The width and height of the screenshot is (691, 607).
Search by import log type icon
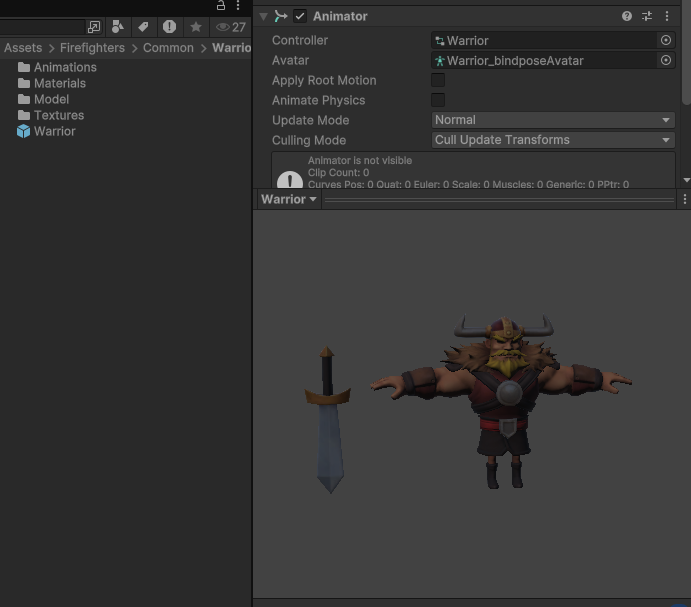[169, 27]
